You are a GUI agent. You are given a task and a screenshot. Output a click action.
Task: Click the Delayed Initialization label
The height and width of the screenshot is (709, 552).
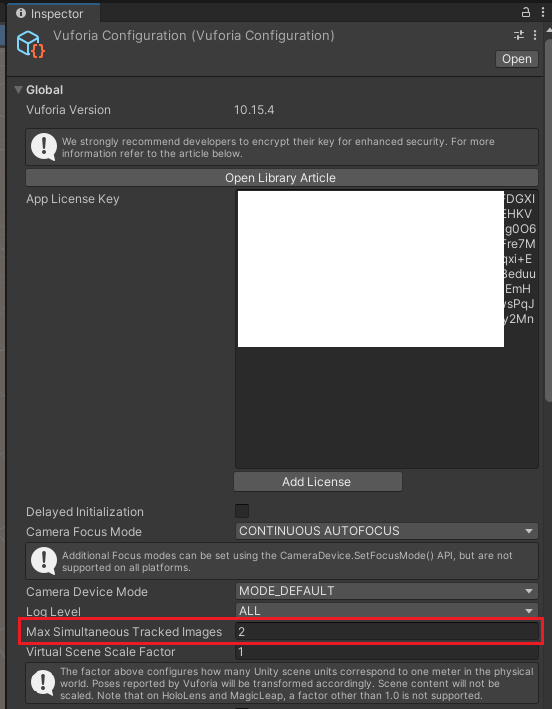[x=85, y=512]
